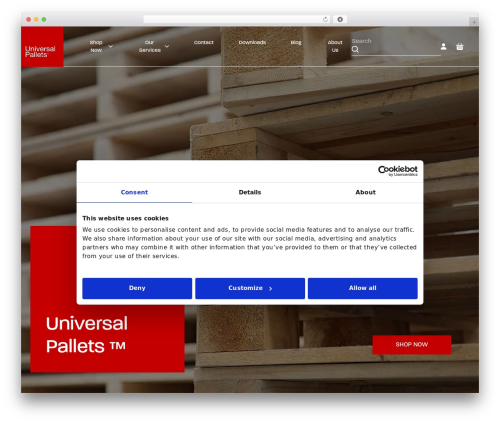Maximize the window with green button
The image size is (500, 423).
44,19
